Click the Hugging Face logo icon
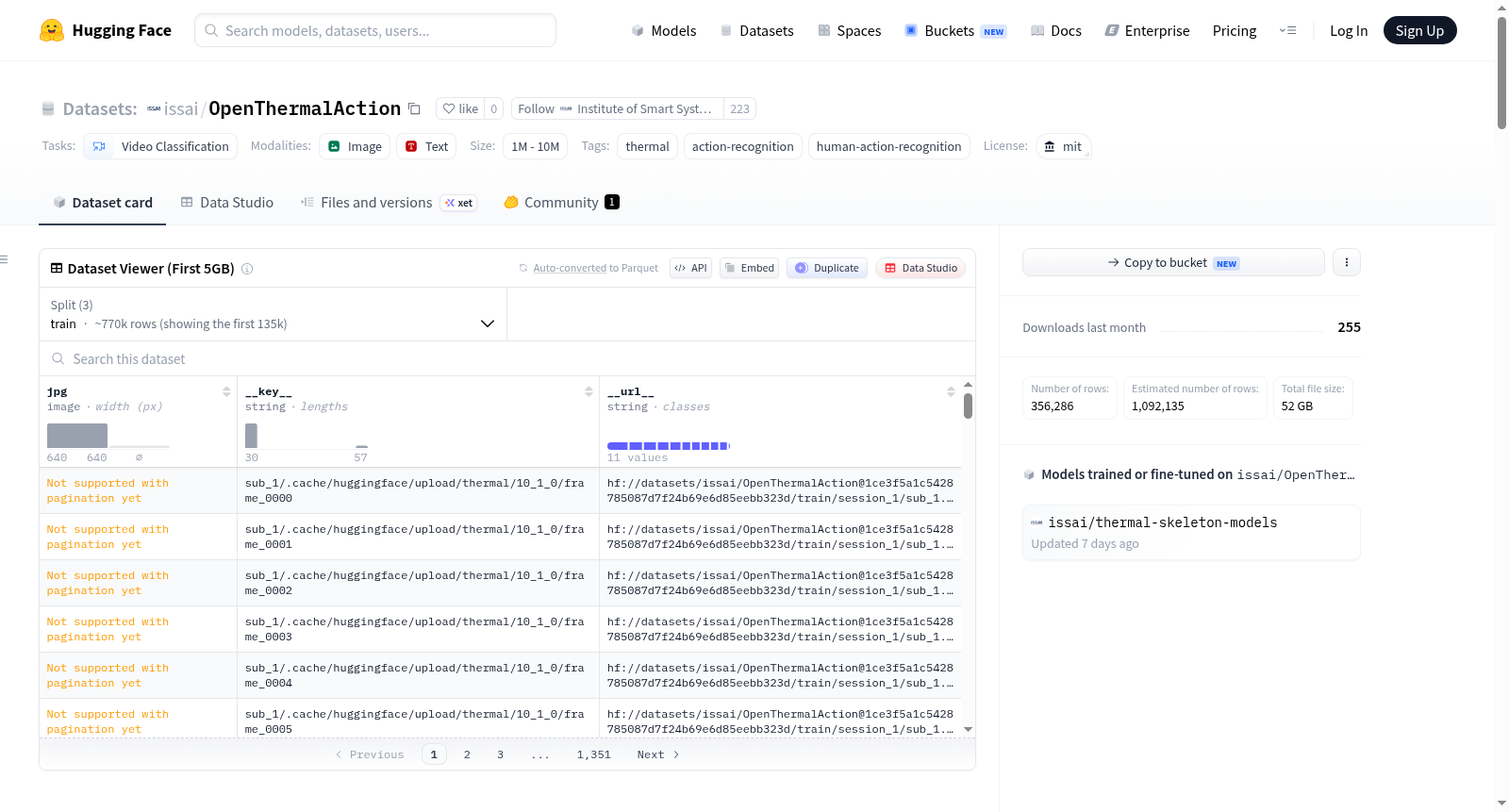Screen dimensions: 1509x812 click(52, 30)
